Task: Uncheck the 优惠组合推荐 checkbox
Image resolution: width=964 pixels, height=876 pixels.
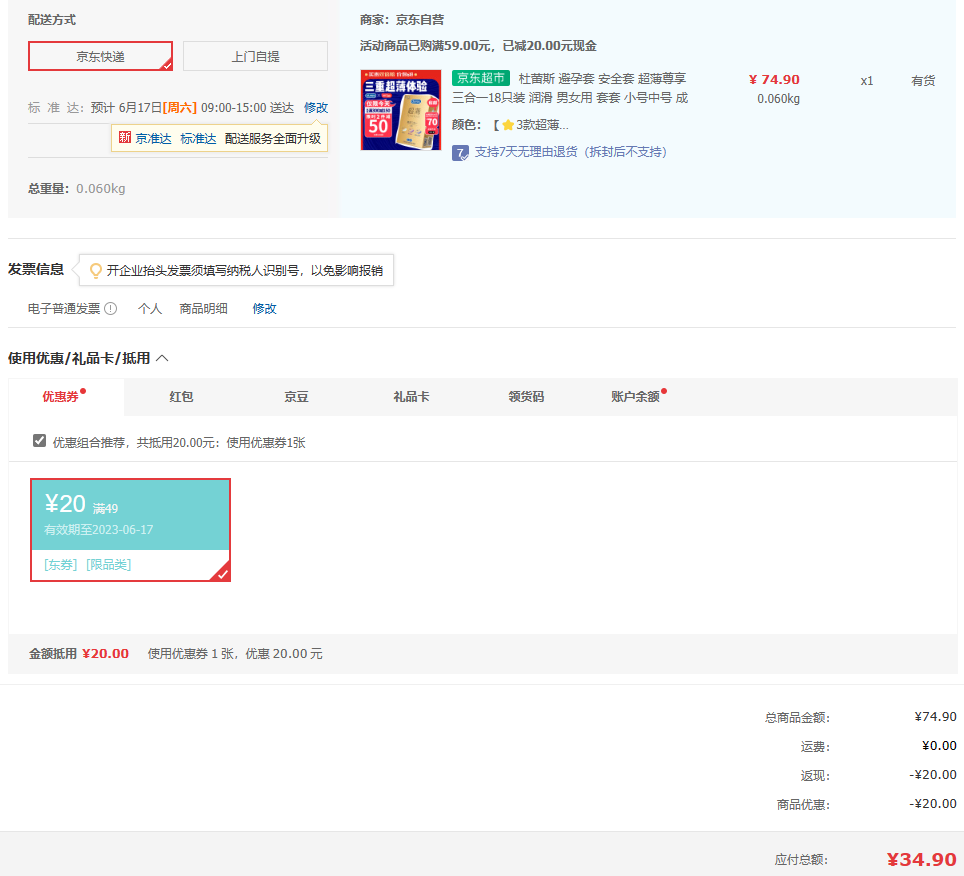Action: click(39, 441)
